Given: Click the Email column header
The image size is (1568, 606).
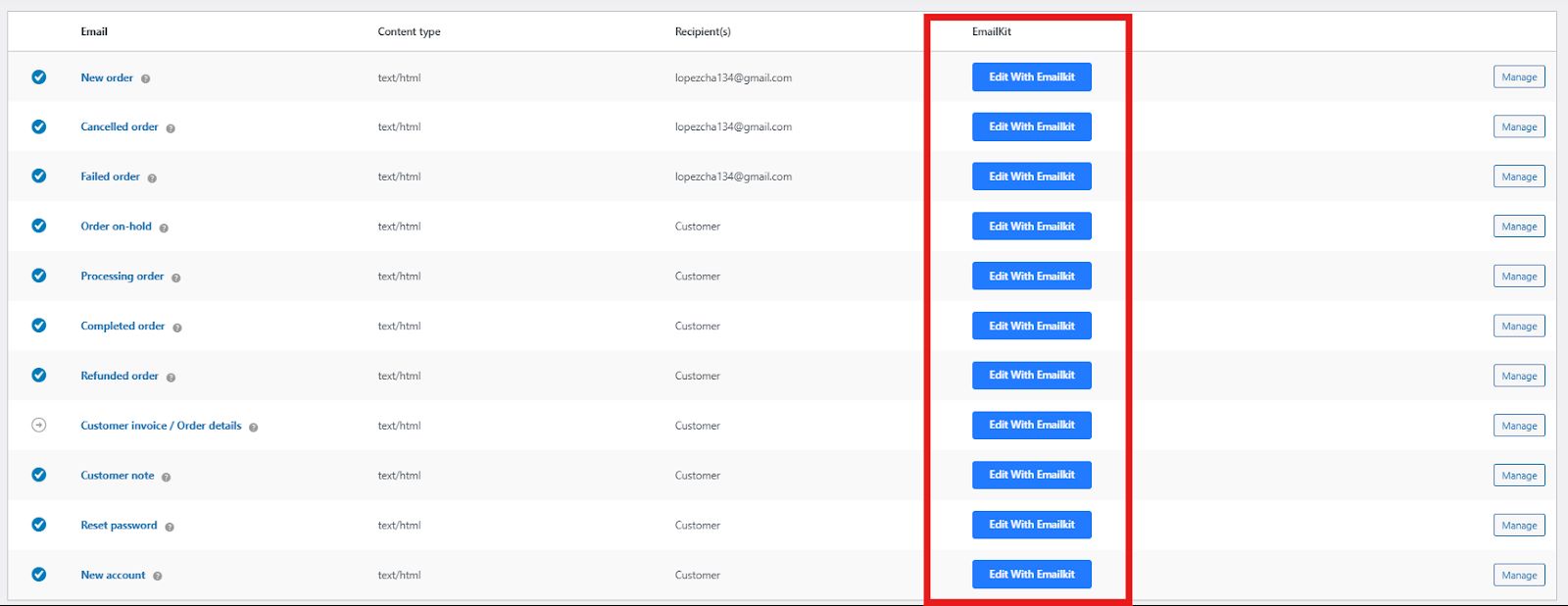Looking at the screenshot, I should pyautogui.click(x=94, y=31).
